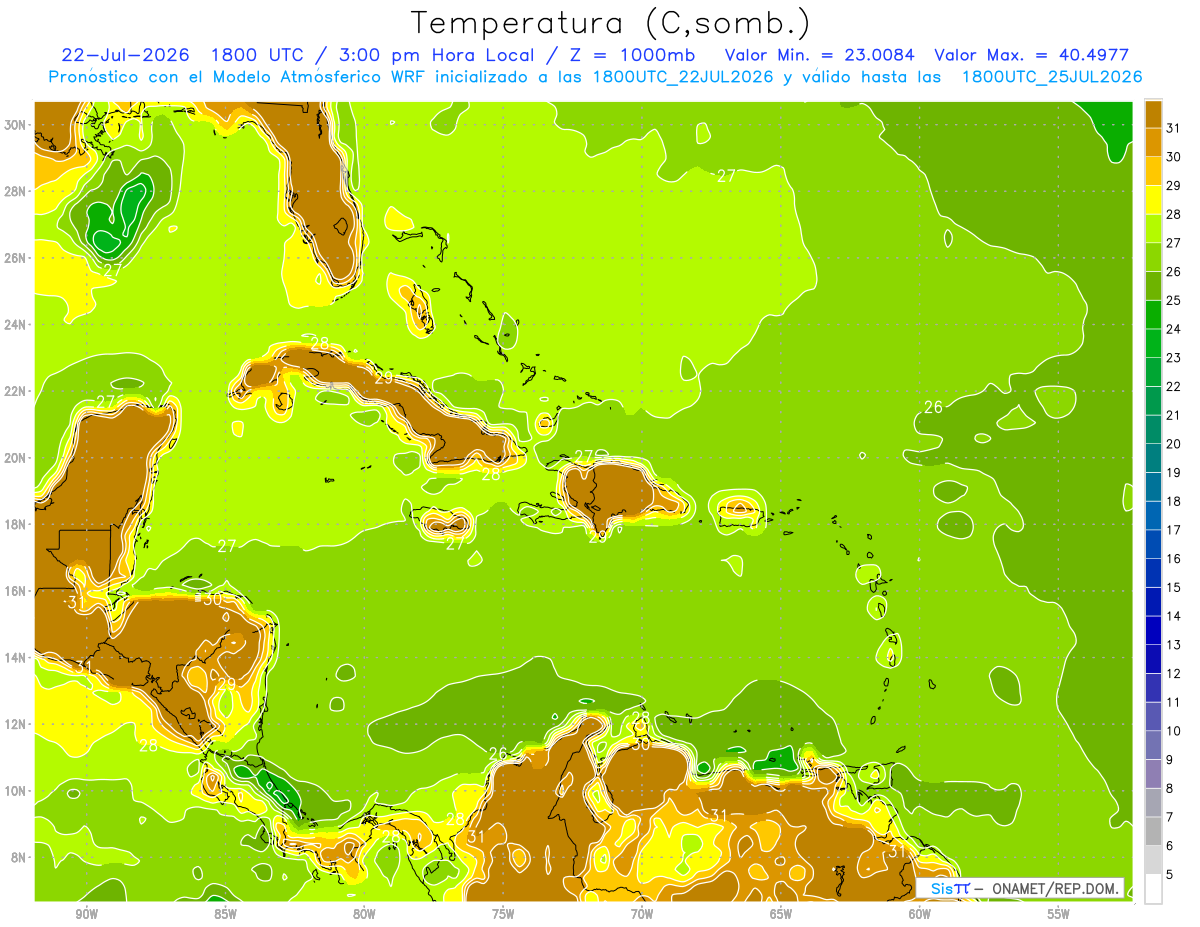The image size is (1200, 927).
Task: Click the "90W" longitude axis label
Action: 86,915
